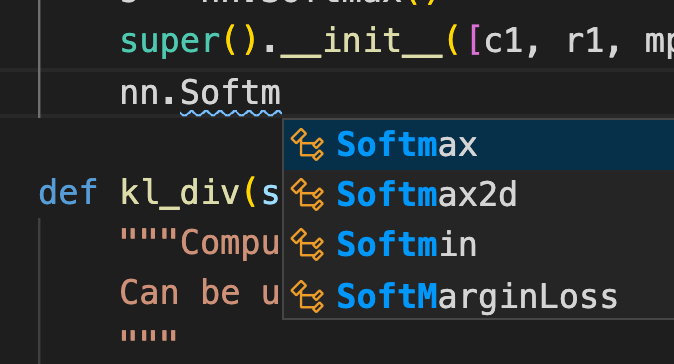Click the class icon beside Softmax2d
The width and height of the screenshot is (674, 364).
pyautogui.click(x=307, y=195)
